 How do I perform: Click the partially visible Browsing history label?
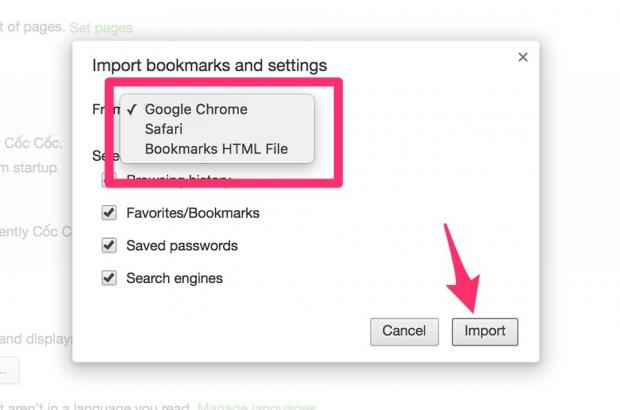178,181
